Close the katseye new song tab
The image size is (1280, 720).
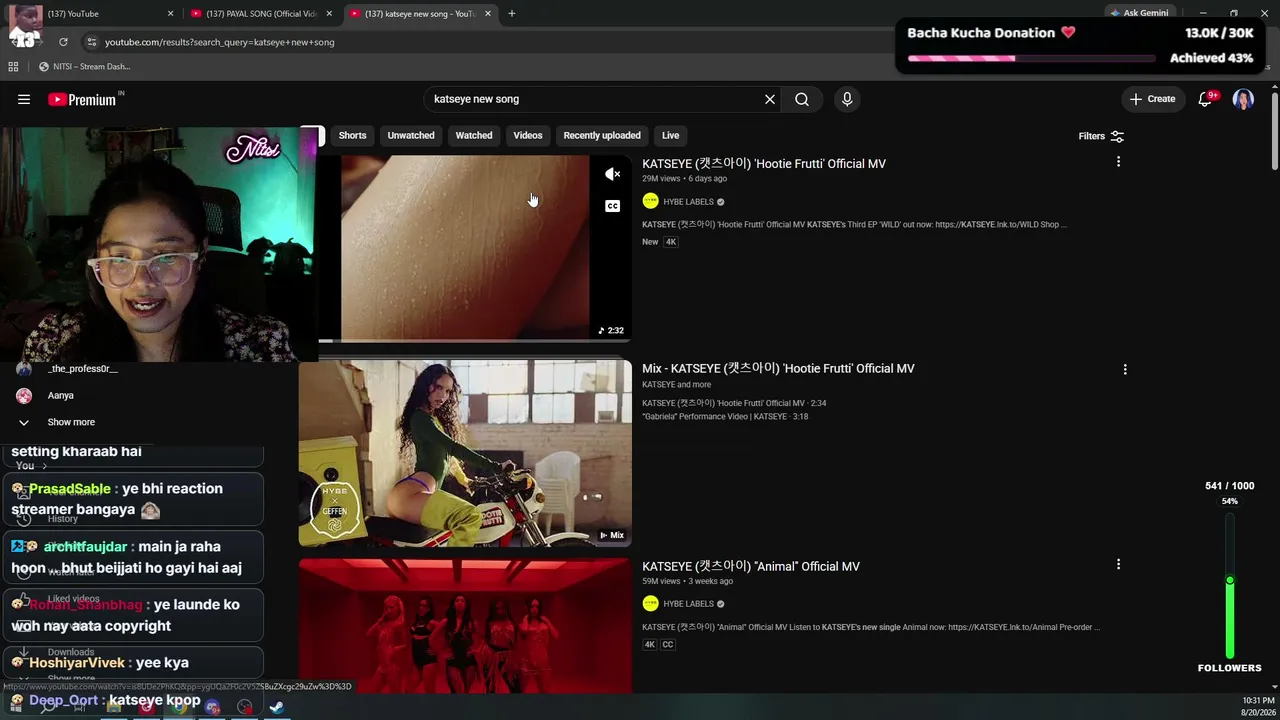487,14
